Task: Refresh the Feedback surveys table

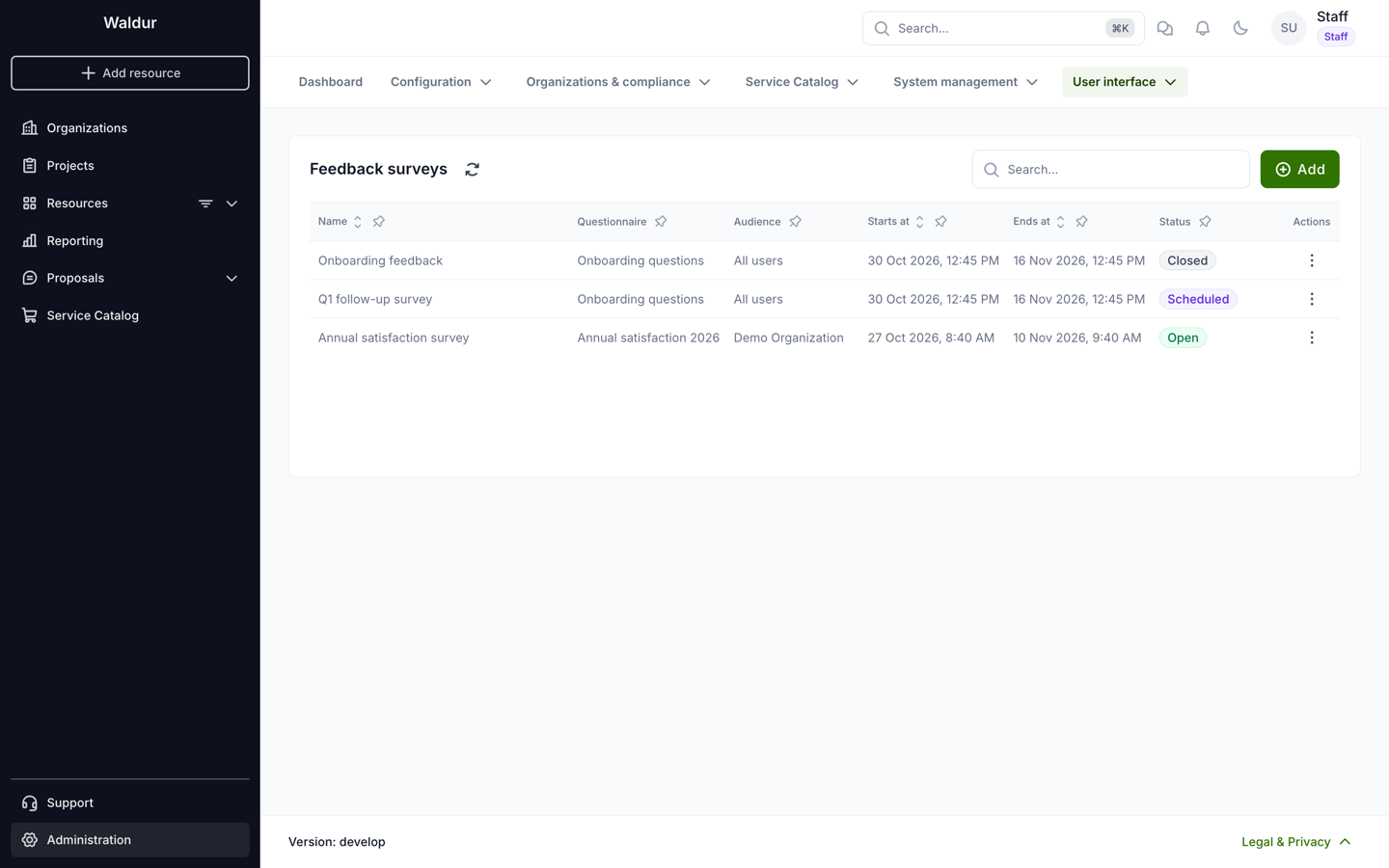Action: [x=472, y=170]
